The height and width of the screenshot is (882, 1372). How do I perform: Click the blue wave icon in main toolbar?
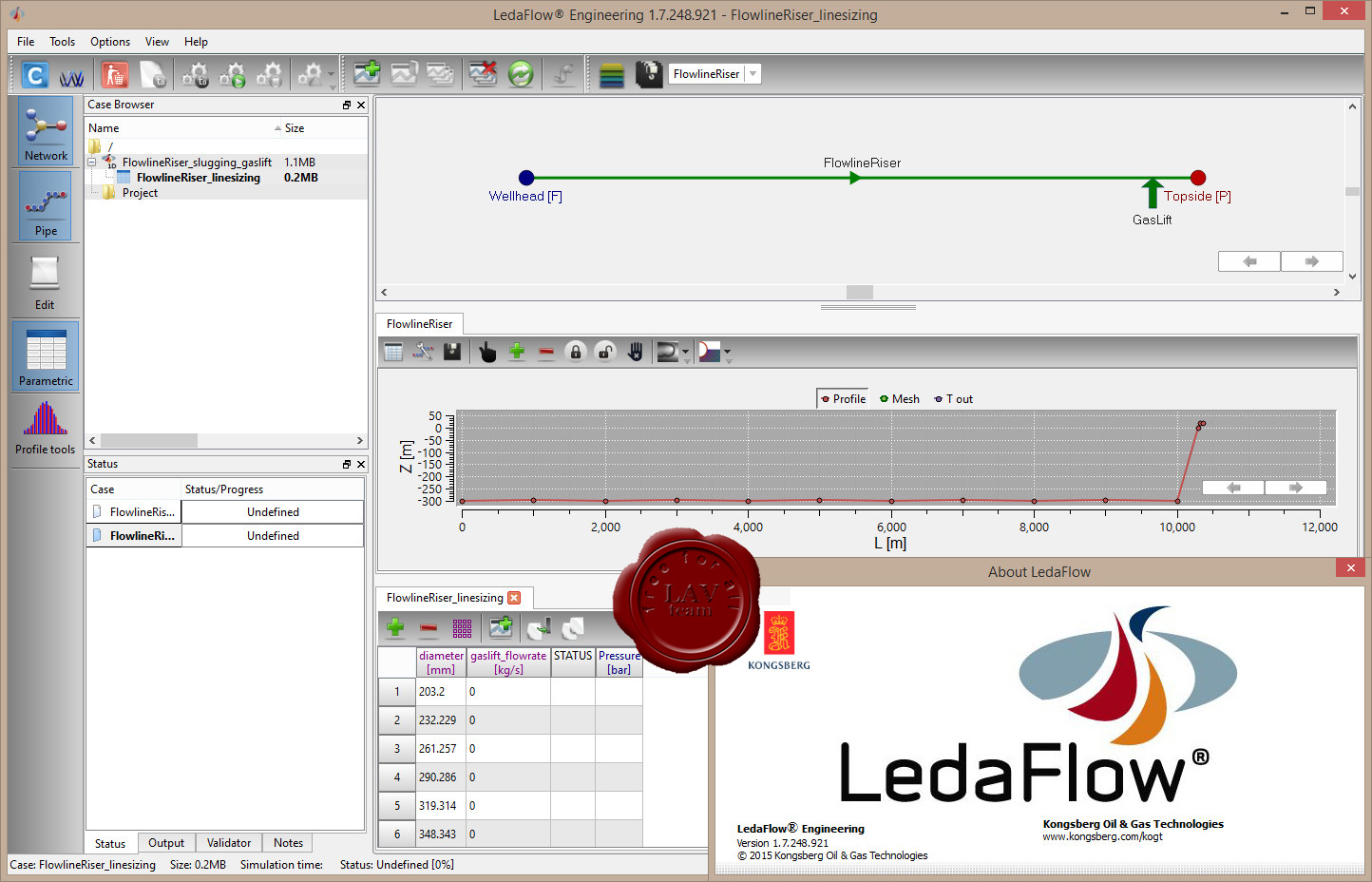click(72, 76)
